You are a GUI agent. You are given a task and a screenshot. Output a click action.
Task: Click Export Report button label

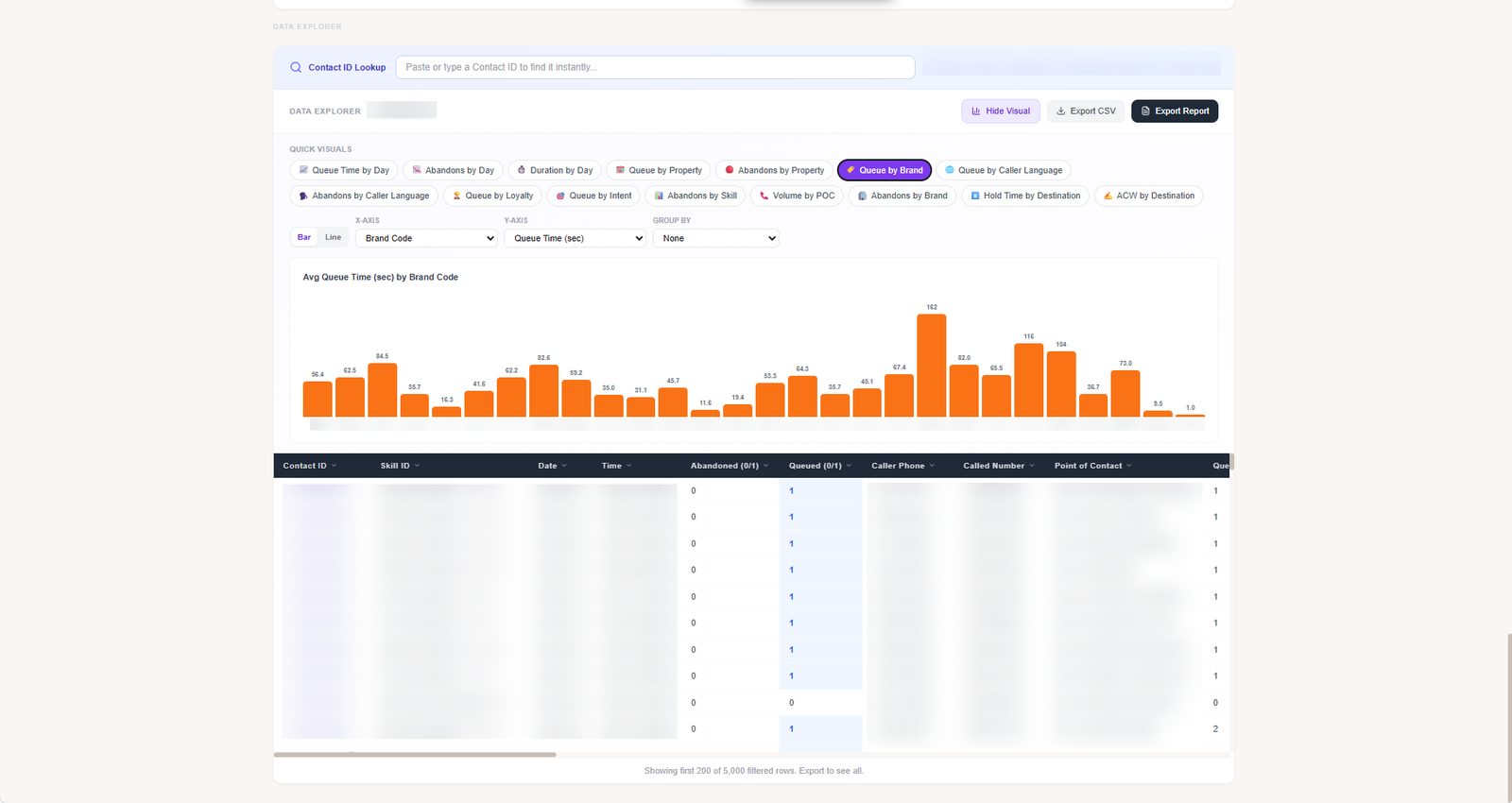click(x=1181, y=111)
